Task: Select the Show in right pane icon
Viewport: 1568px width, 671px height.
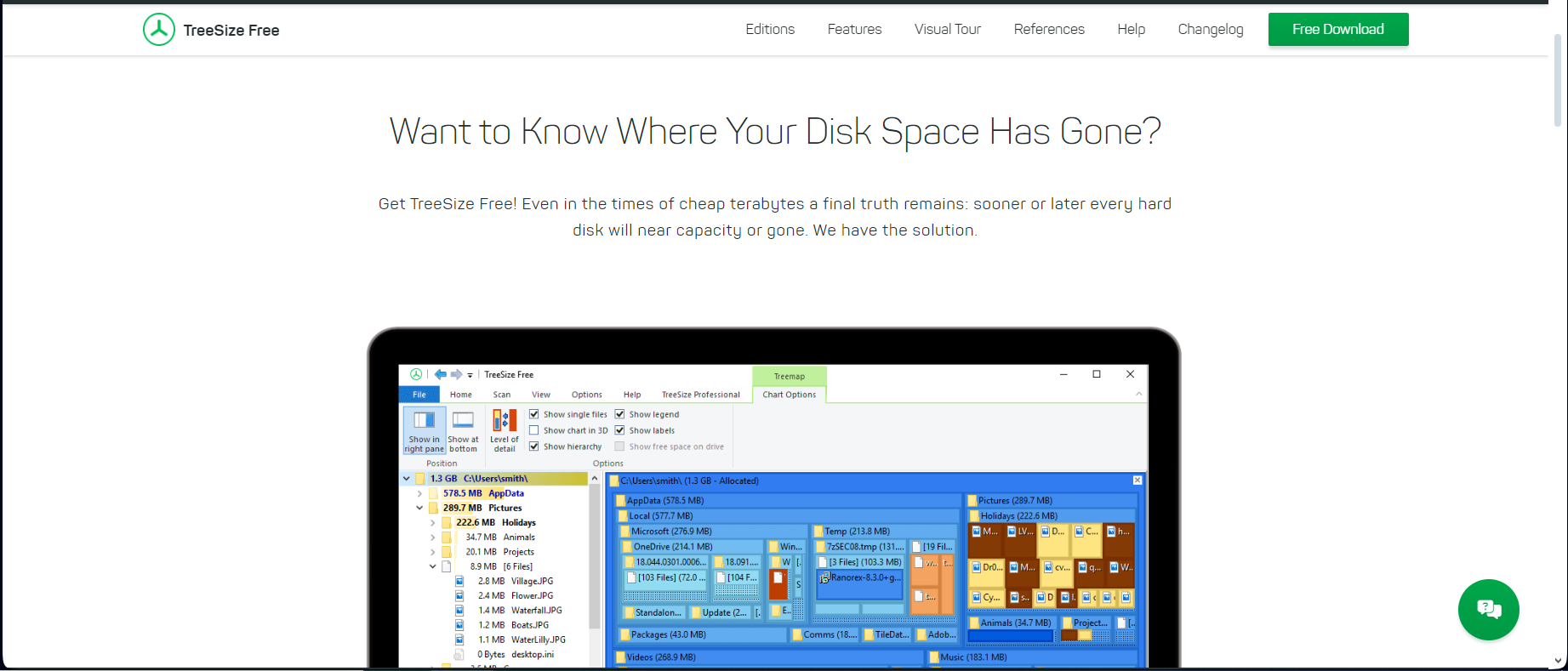Action: point(424,430)
